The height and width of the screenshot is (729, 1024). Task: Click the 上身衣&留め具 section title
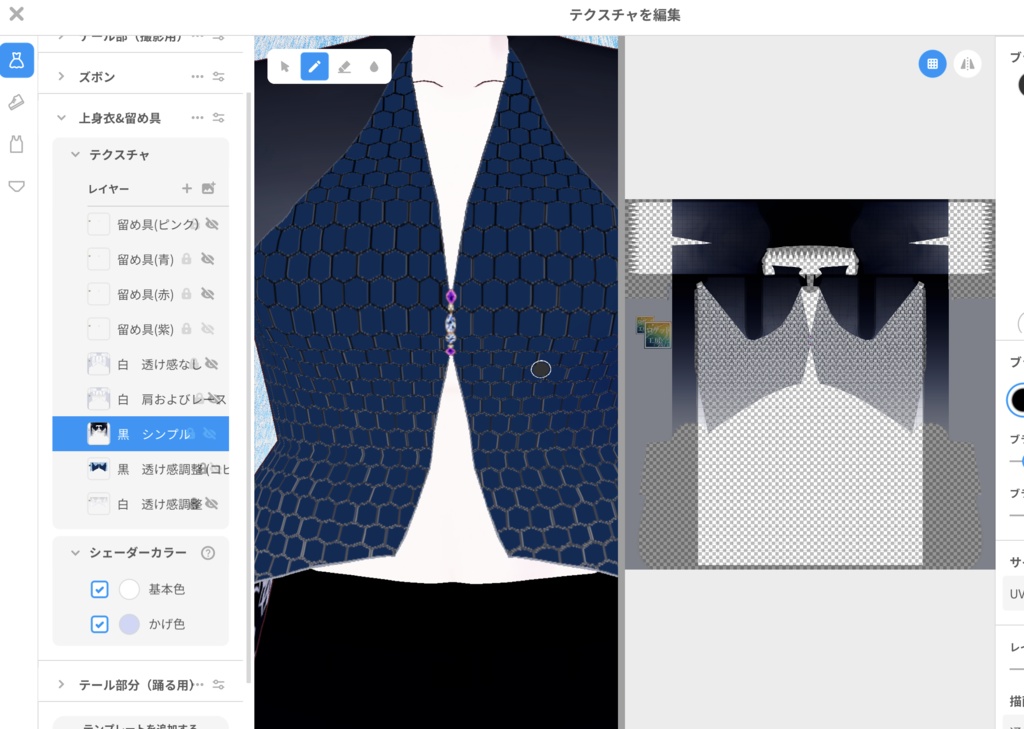click(x=120, y=118)
